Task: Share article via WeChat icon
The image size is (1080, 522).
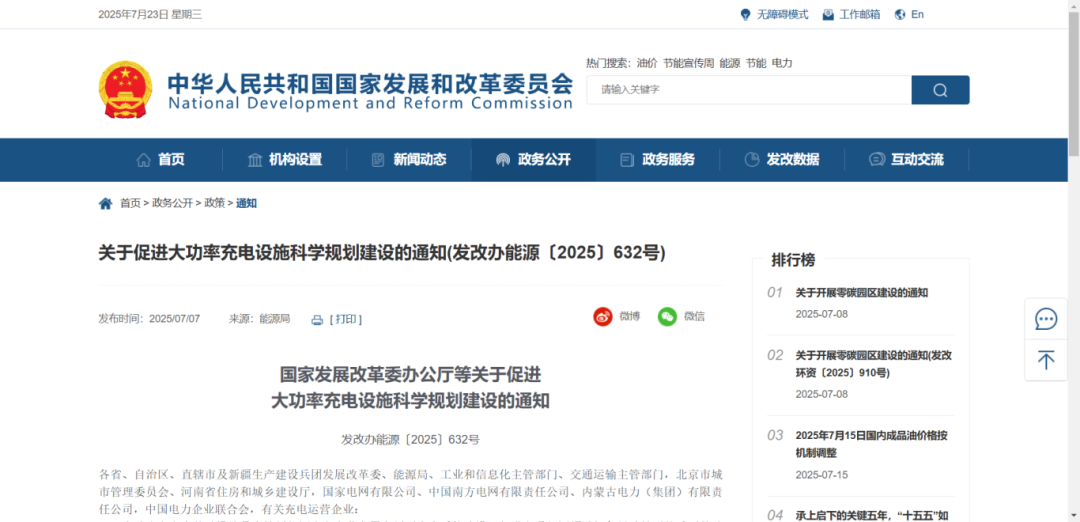Action: [667, 317]
